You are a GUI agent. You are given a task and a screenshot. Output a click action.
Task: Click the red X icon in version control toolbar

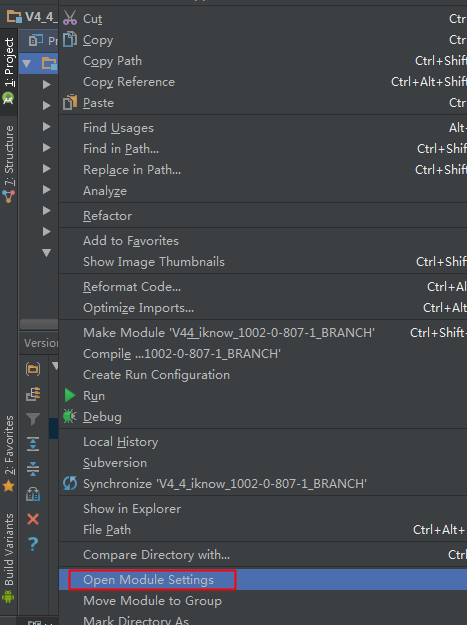pyautogui.click(x=33, y=519)
